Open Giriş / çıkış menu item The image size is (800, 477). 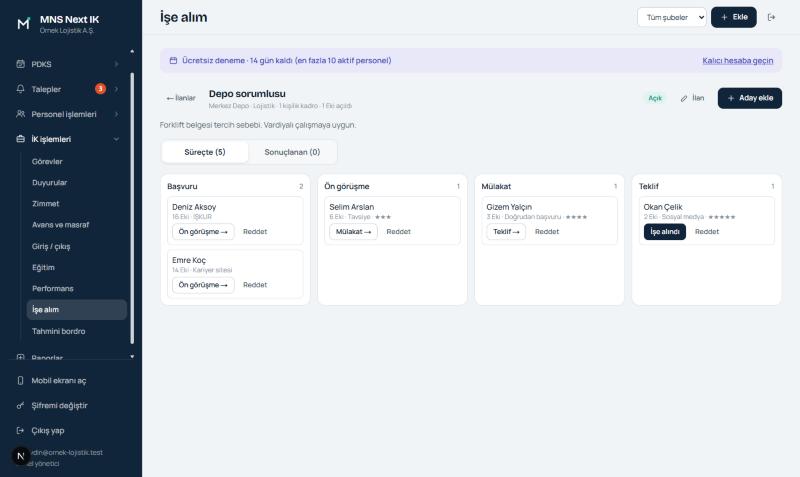click(x=51, y=246)
